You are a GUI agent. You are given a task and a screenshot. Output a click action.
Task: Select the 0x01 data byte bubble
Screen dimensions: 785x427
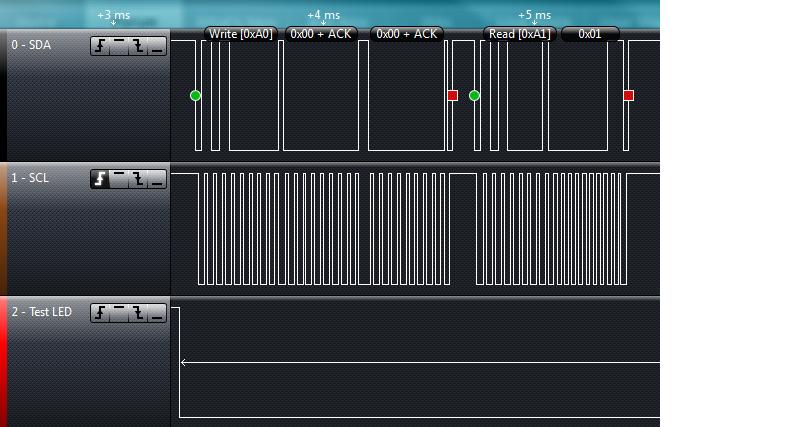point(590,34)
